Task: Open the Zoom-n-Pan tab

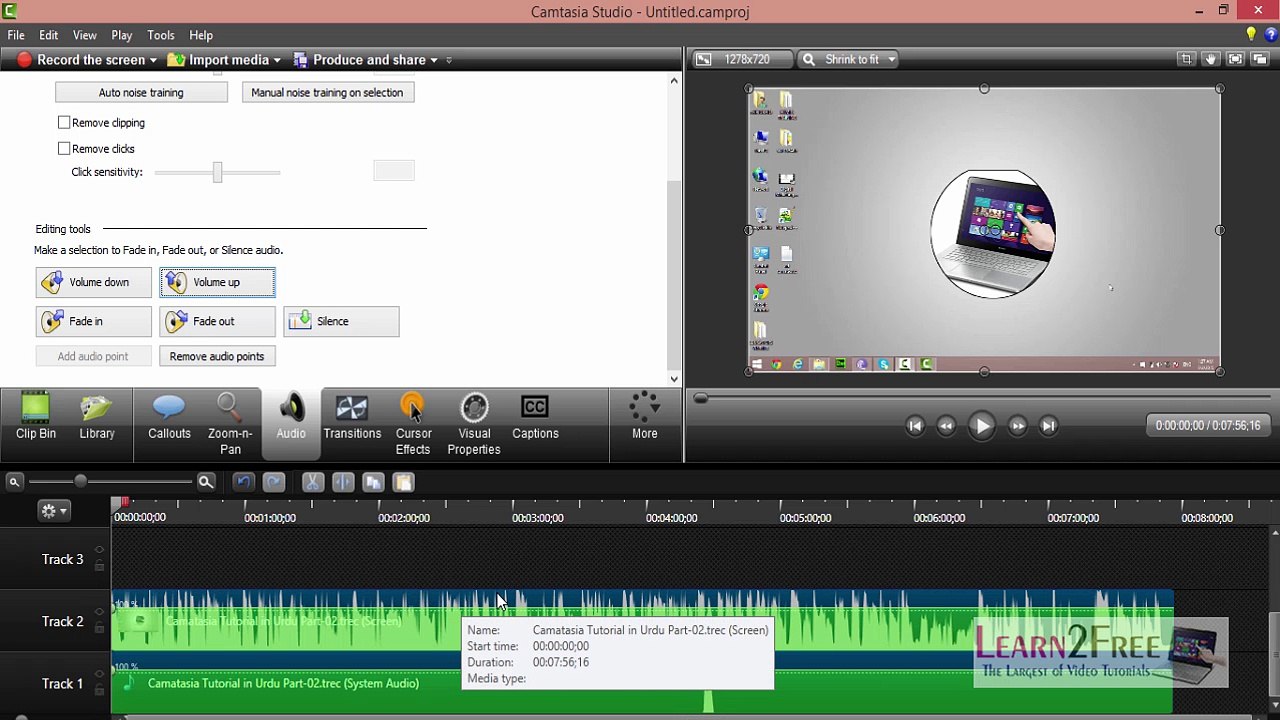Action: point(230,424)
